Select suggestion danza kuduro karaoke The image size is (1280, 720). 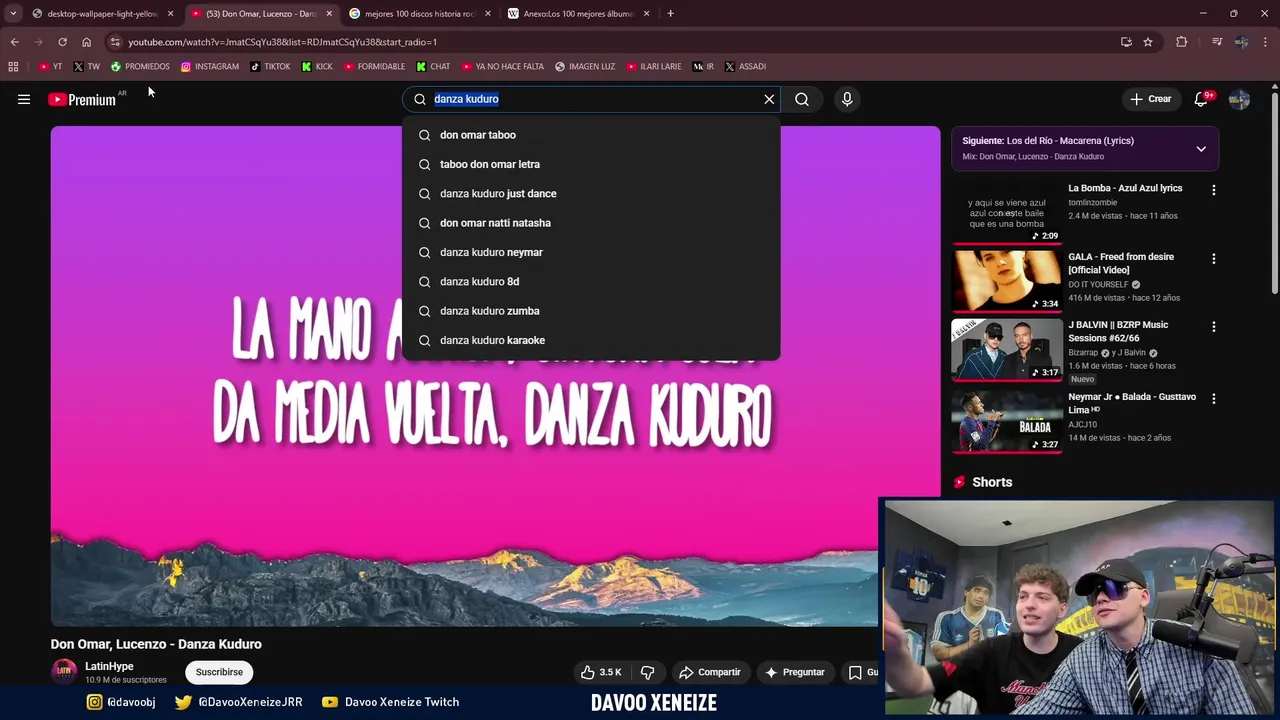pyautogui.click(x=591, y=340)
